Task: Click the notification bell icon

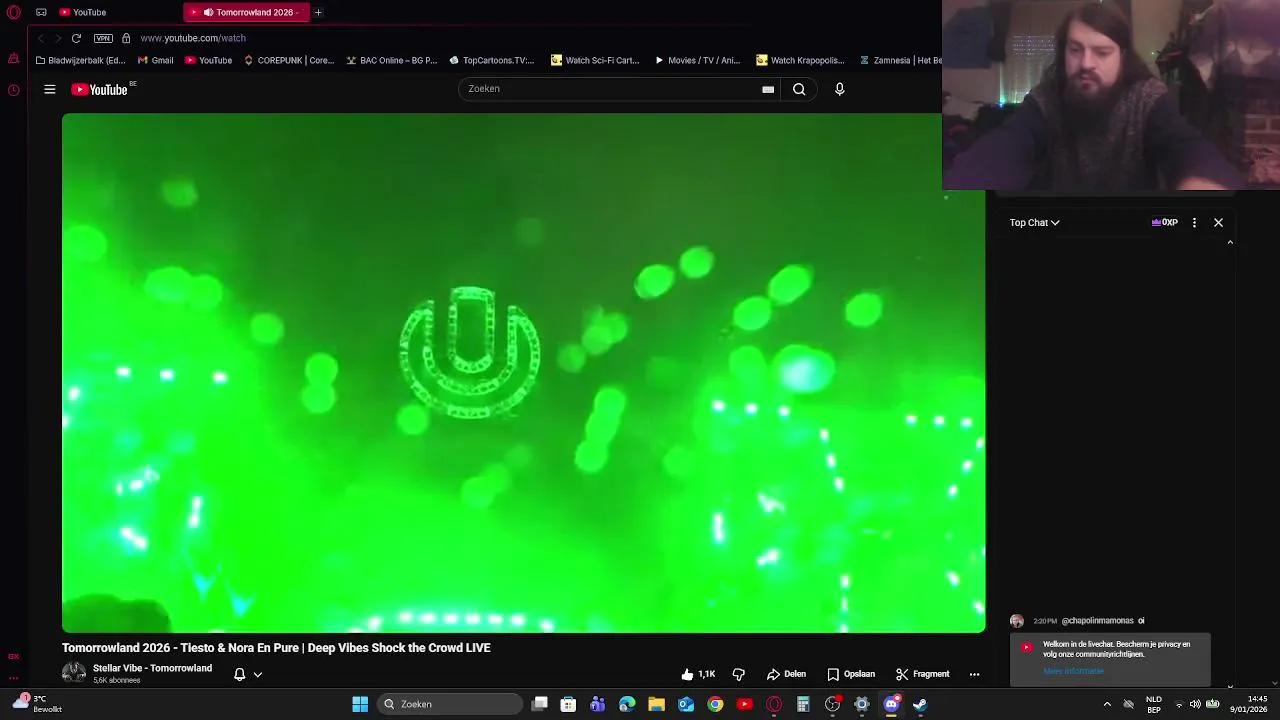Action: pos(239,674)
